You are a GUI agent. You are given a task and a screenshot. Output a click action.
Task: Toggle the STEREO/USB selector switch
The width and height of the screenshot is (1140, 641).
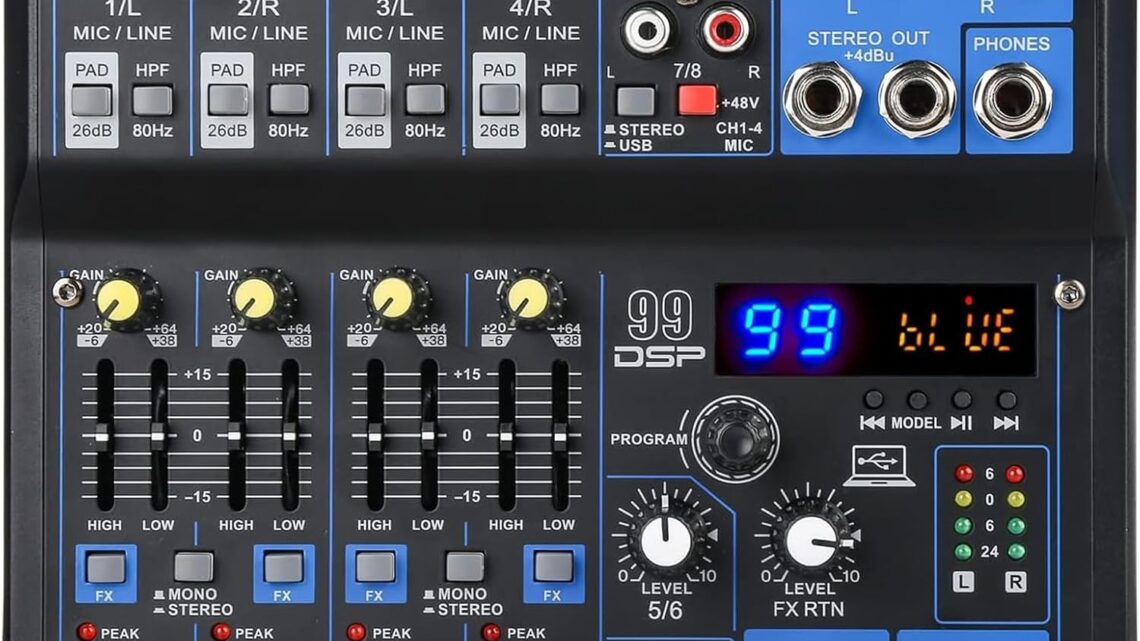(x=635, y=101)
